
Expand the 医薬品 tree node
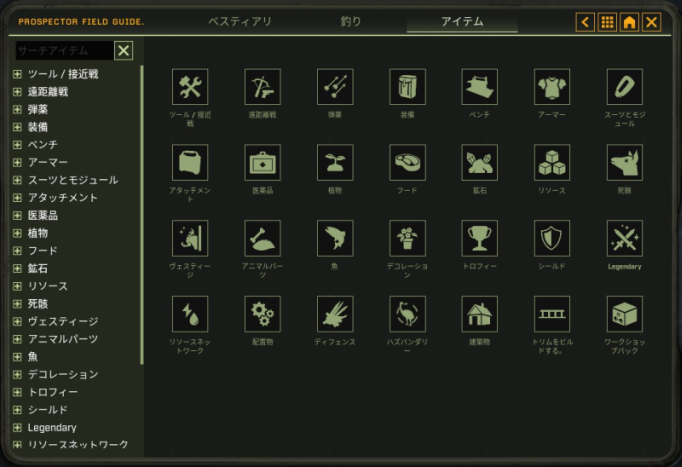coord(17,216)
